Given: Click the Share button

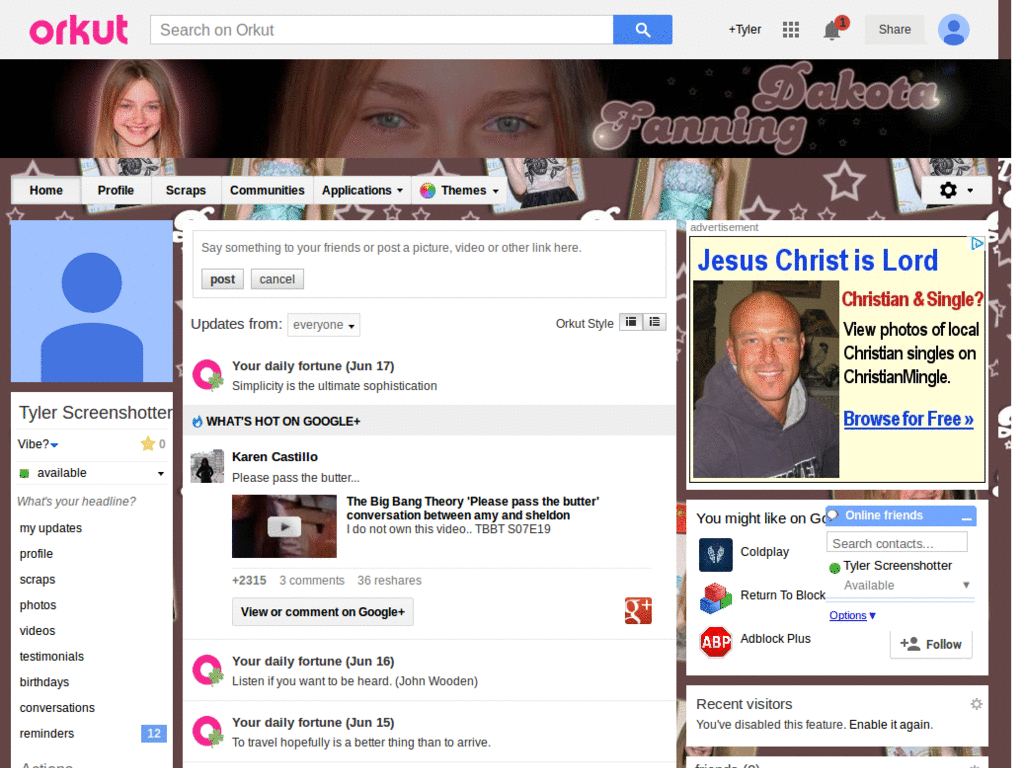Looking at the screenshot, I should pos(895,29).
